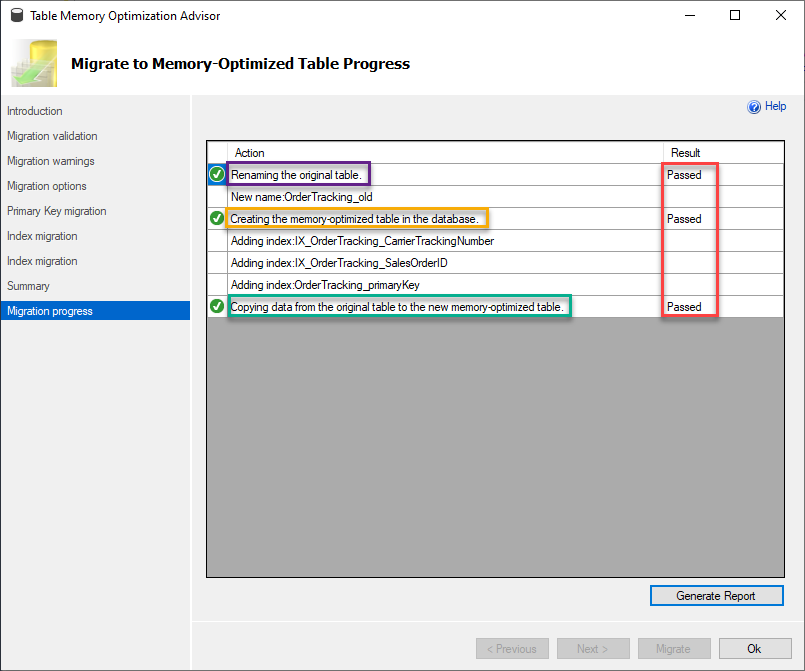Click the database icon in the title bar

click(x=17, y=15)
